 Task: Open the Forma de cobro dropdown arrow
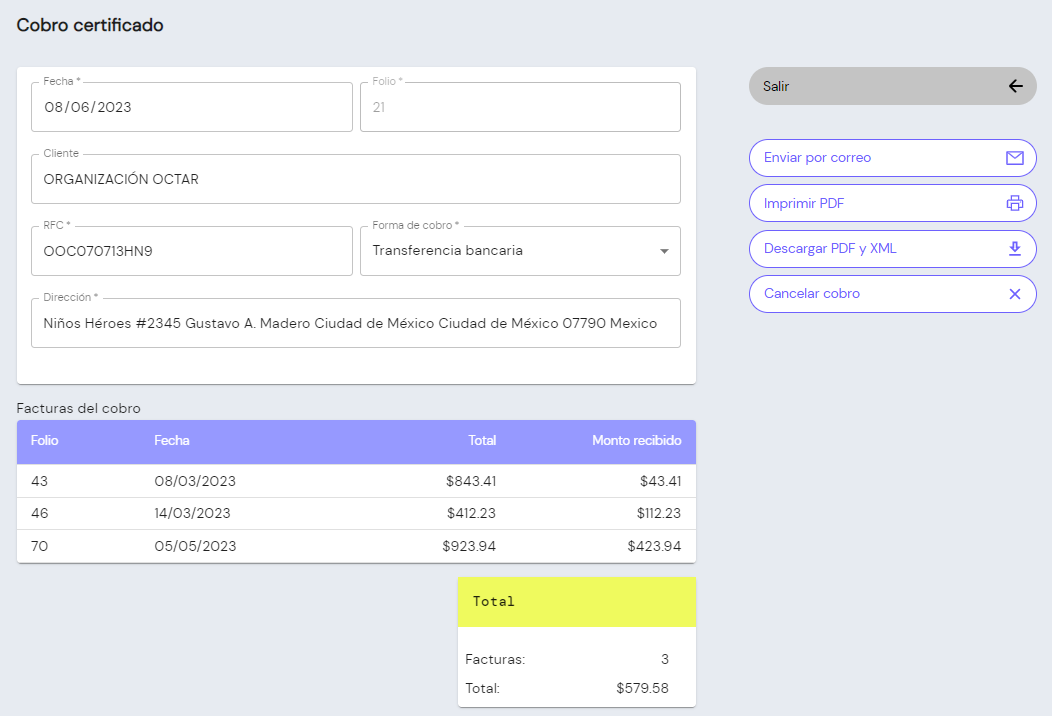tap(664, 251)
